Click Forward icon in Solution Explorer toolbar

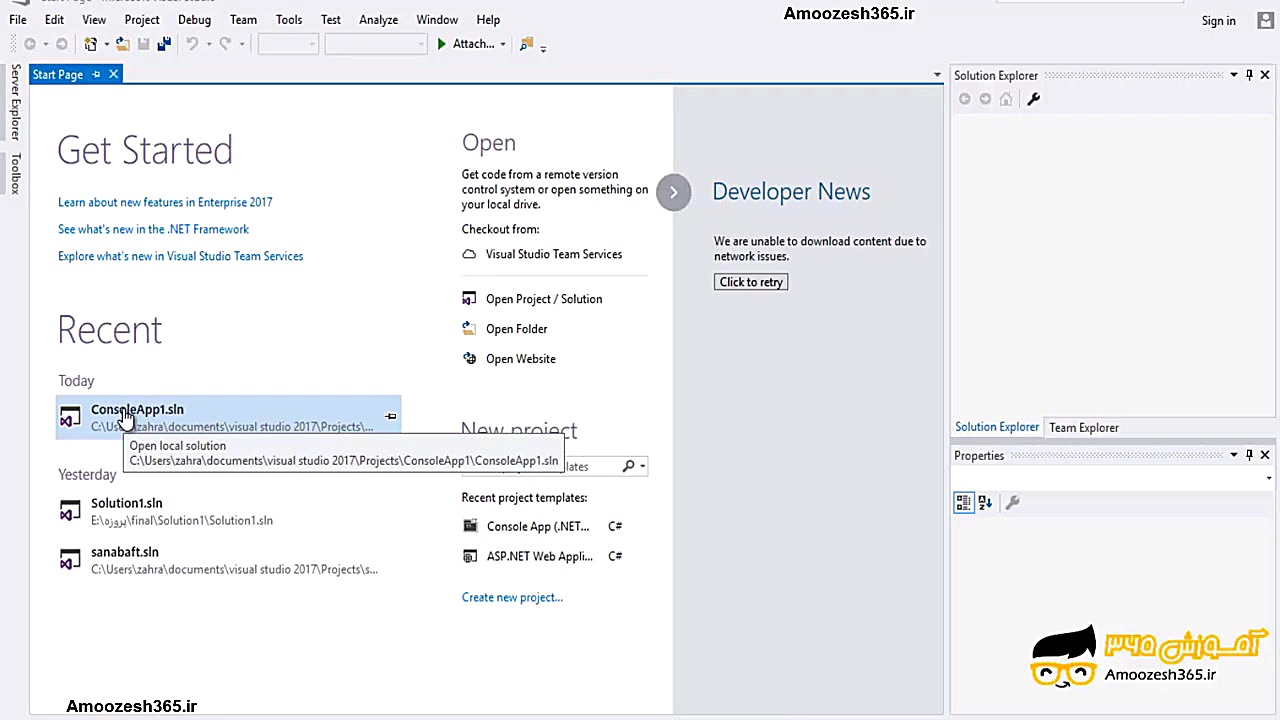point(985,99)
